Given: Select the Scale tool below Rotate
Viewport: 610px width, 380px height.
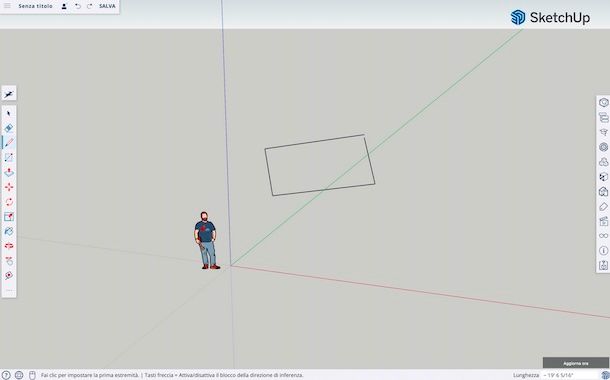Looking at the screenshot, I should [x=9, y=217].
